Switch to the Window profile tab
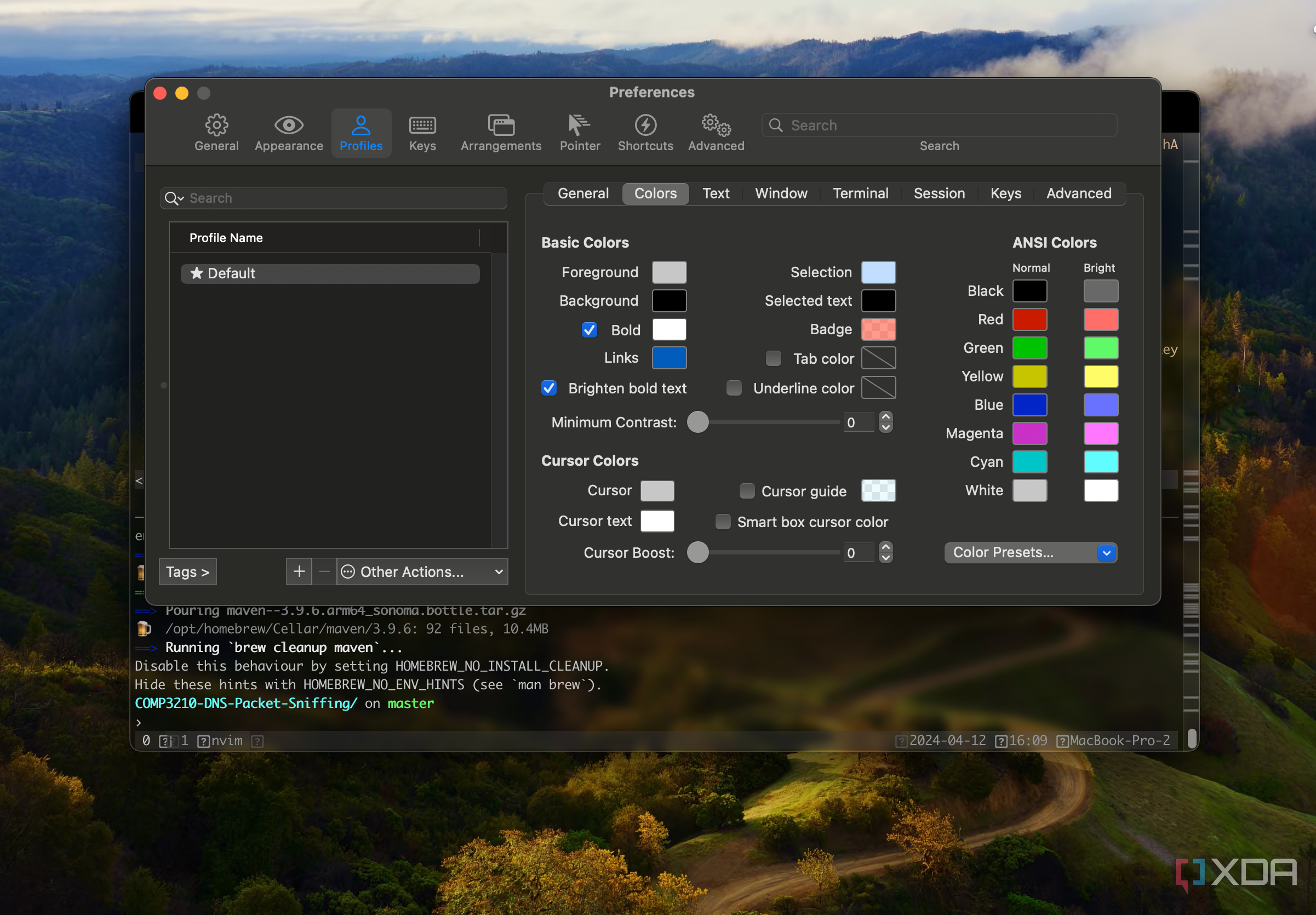 click(781, 194)
